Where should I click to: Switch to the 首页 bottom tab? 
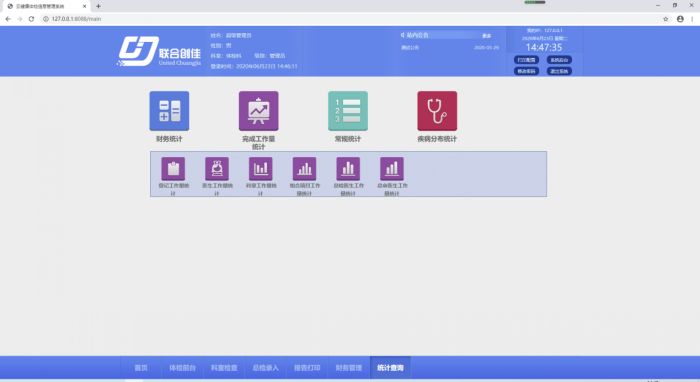point(141,368)
